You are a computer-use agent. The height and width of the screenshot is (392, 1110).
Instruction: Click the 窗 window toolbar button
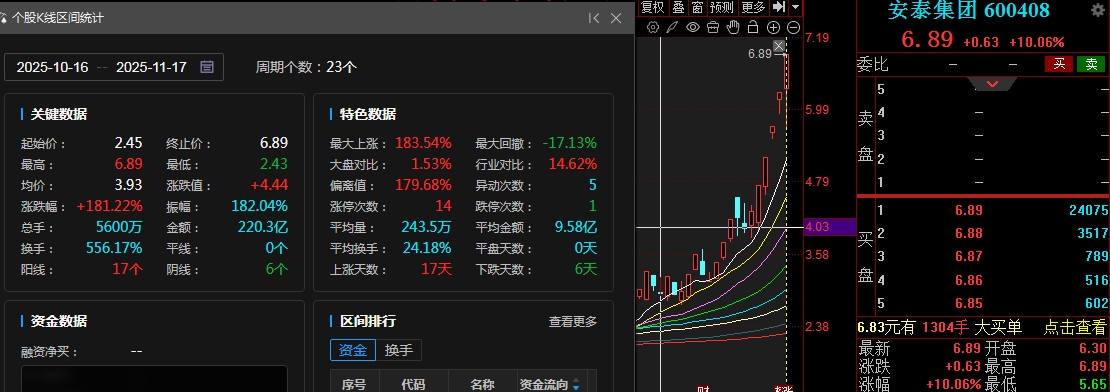[x=697, y=7]
